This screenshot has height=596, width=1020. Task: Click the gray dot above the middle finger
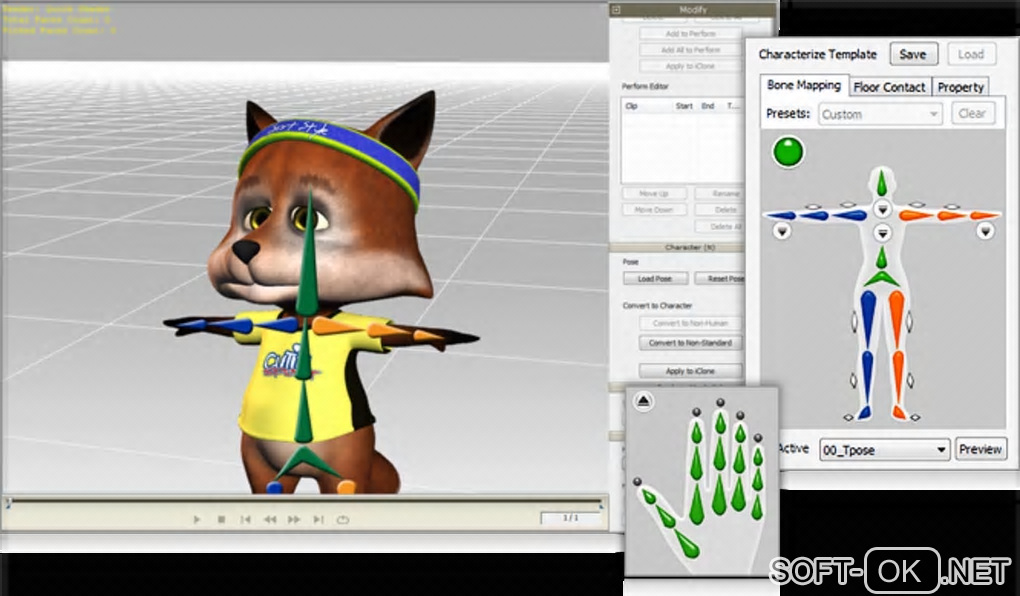tap(720, 403)
